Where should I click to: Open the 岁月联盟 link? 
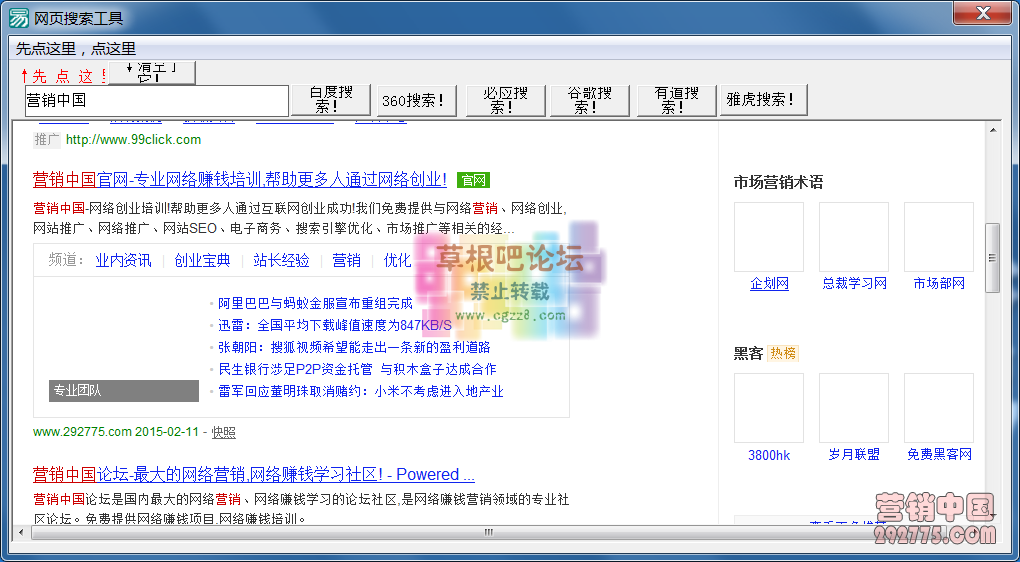854,455
